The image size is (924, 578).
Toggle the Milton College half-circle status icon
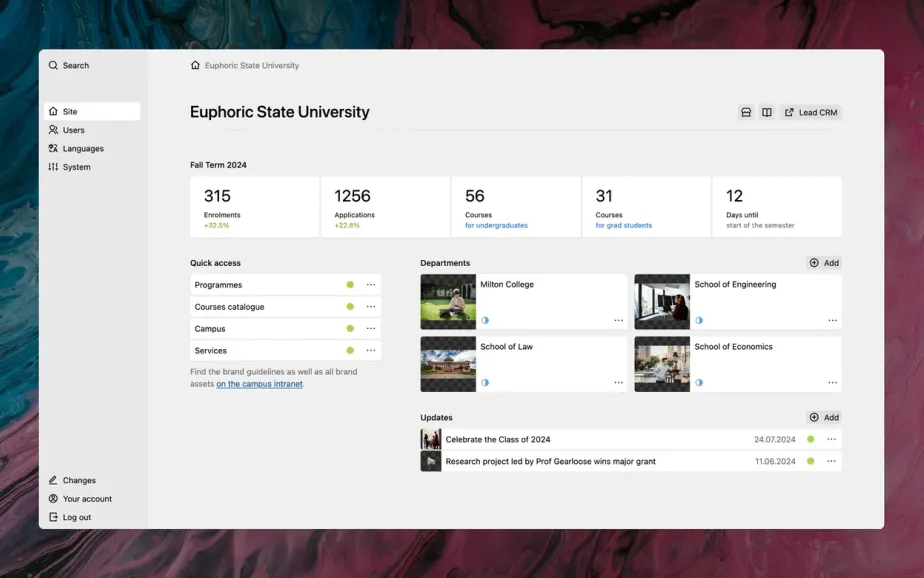[x=485, y=320]
